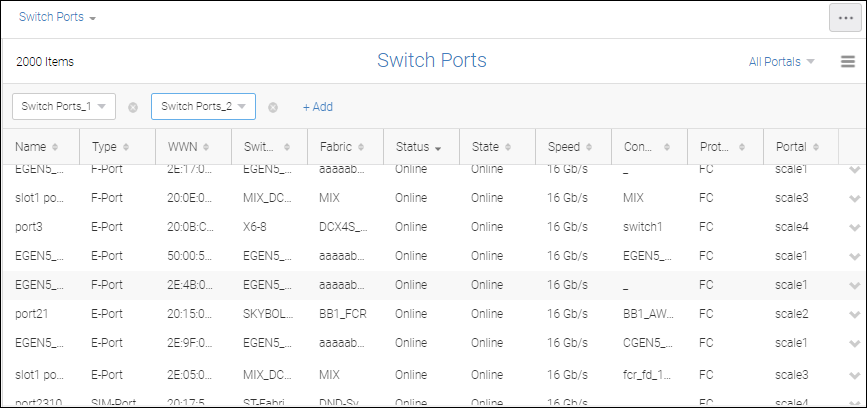Screen dimensions: 867x408
Task: Open the hamburger table menu
Action: click(x=848, y=62)
